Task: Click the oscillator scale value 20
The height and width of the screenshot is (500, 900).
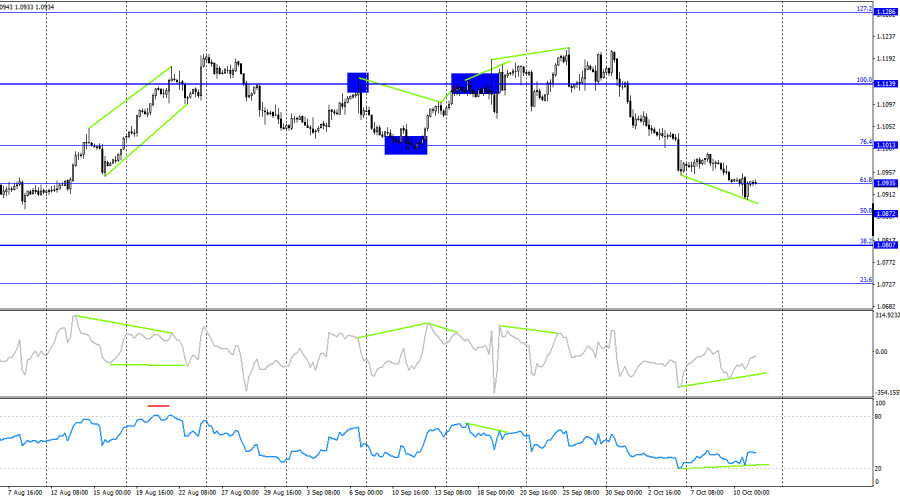Action: tap(878, 469)
